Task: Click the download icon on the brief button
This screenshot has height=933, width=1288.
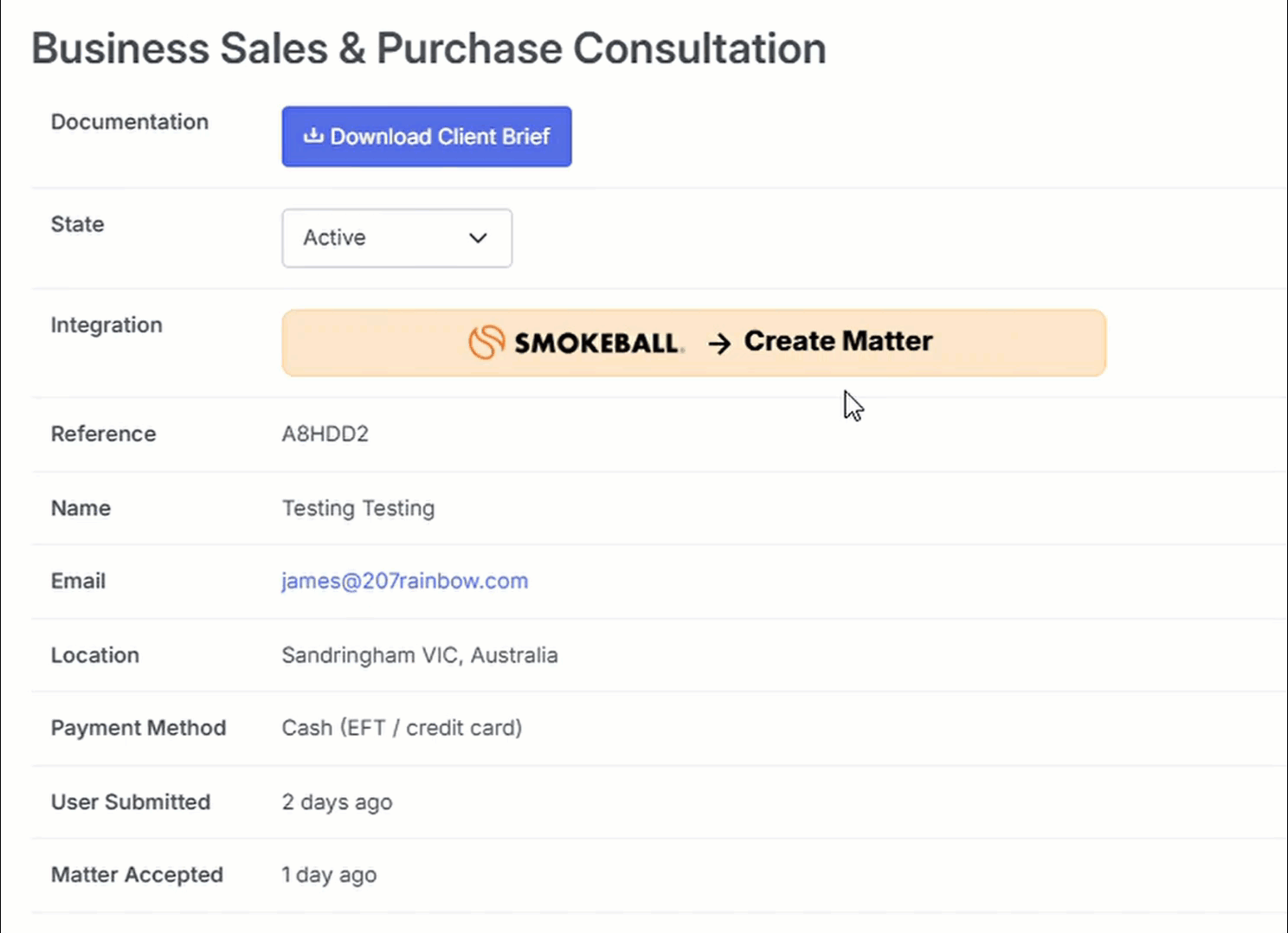Action: [x=313, y=136]
